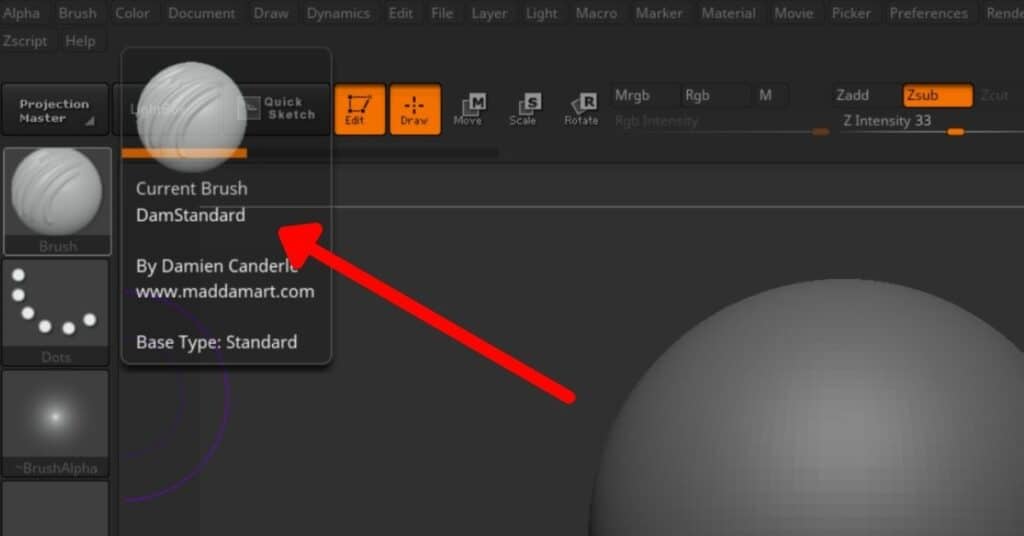Select the Draw mode icon

tap(414, 109)
